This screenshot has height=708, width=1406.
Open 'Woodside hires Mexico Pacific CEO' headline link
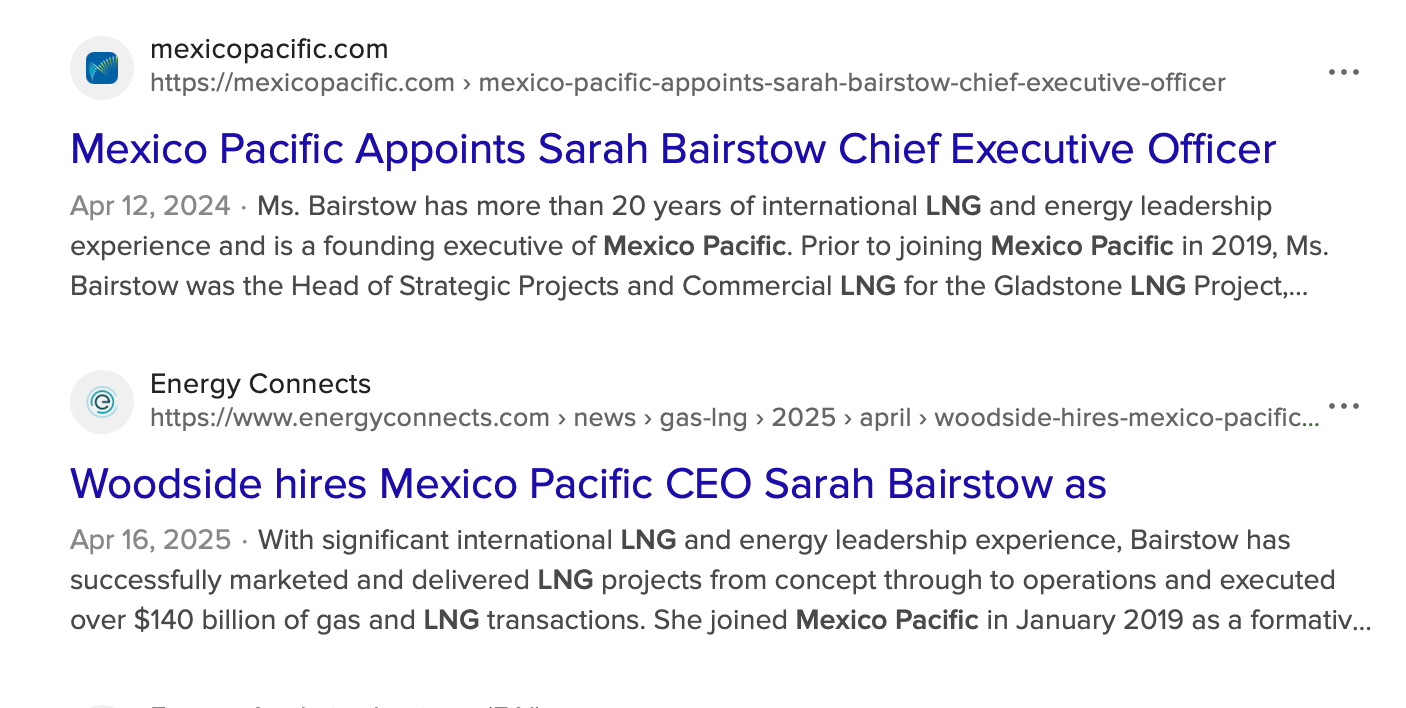[x=588, y=484]
